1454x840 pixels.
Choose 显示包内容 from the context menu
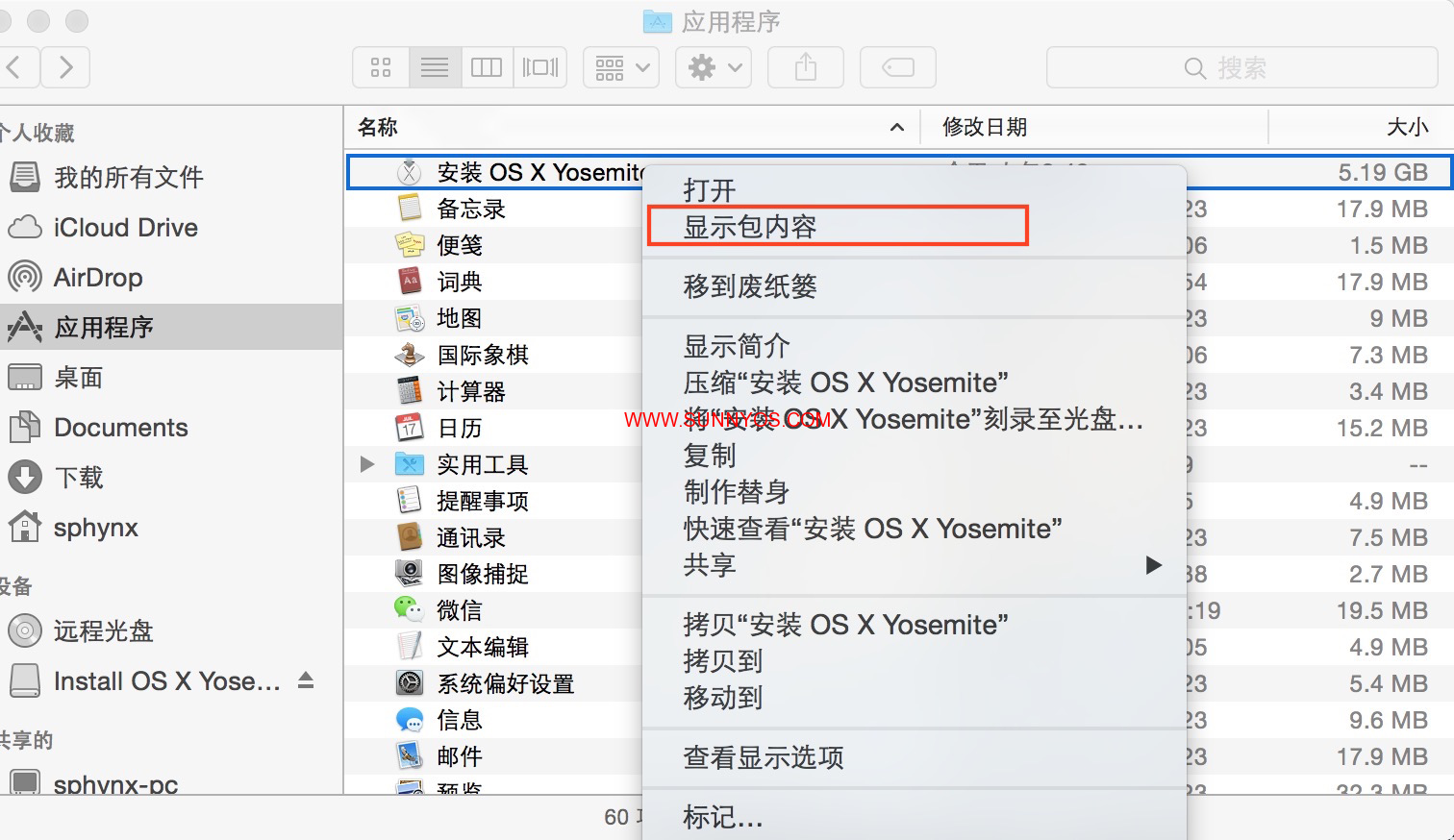coord(915,227)
